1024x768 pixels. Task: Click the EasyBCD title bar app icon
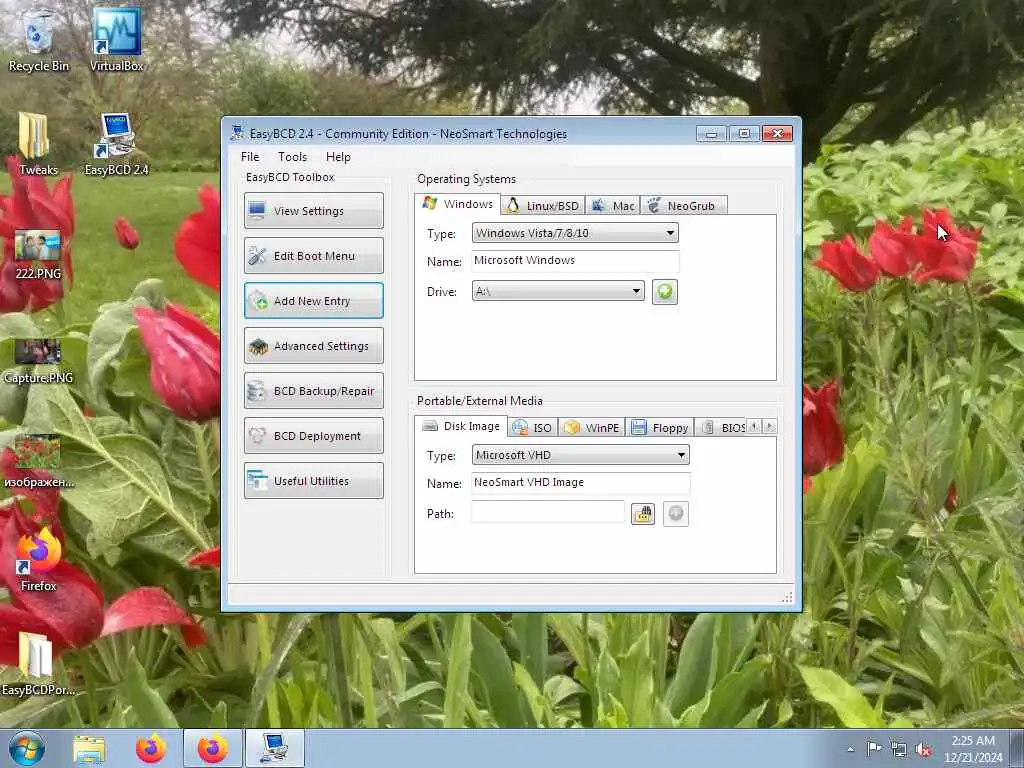[237, 133]
